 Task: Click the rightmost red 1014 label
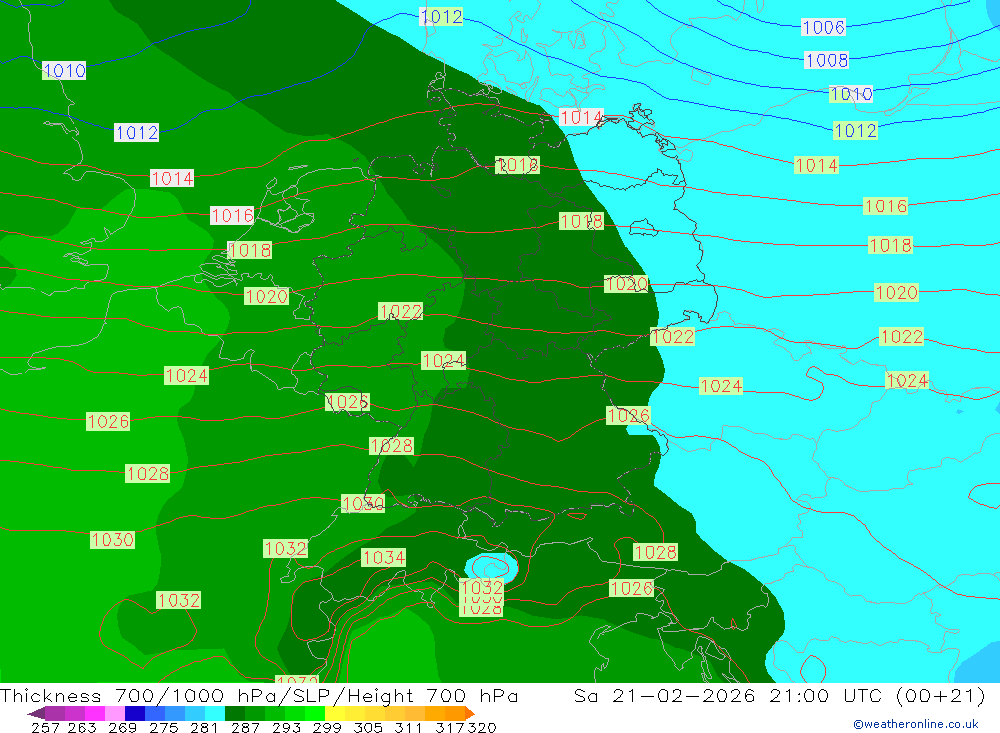(x=816, y=166)
